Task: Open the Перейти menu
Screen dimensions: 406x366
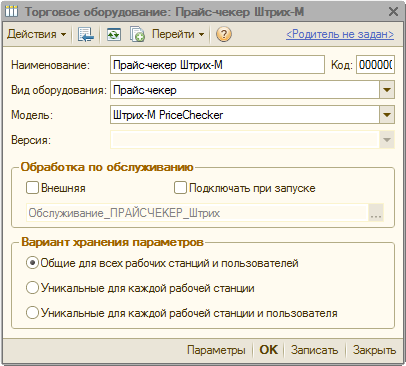Action: point(178,34)
